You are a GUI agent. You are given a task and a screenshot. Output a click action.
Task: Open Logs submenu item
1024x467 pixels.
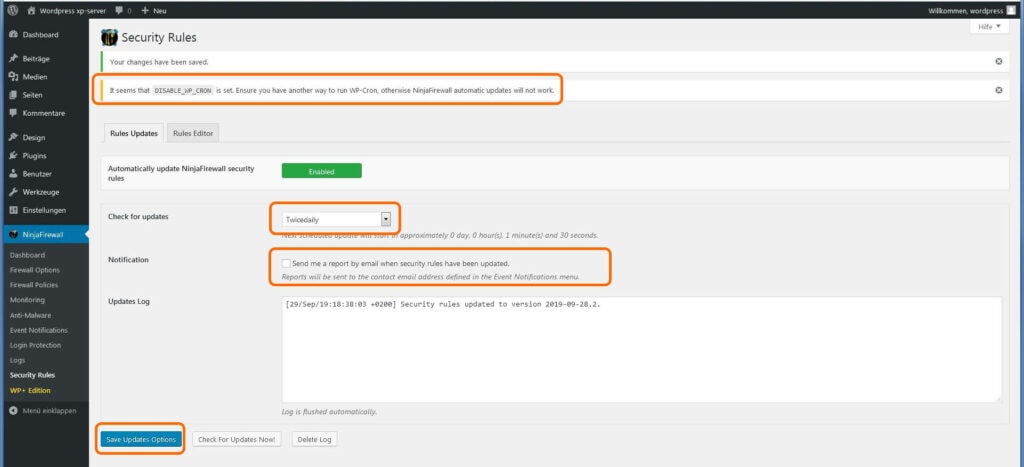[17, 360]
